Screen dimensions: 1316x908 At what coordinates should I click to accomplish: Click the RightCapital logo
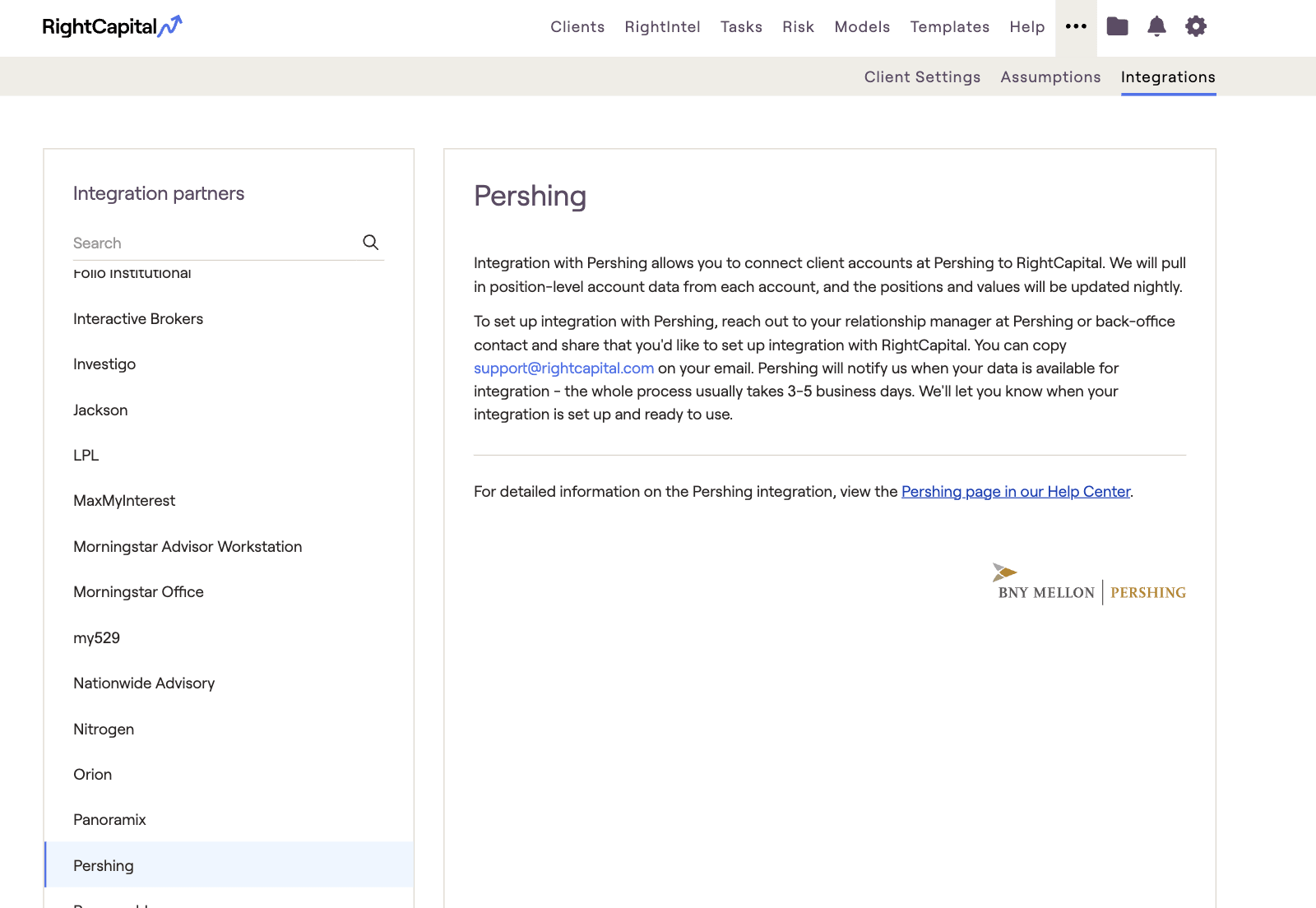(112, 26)
